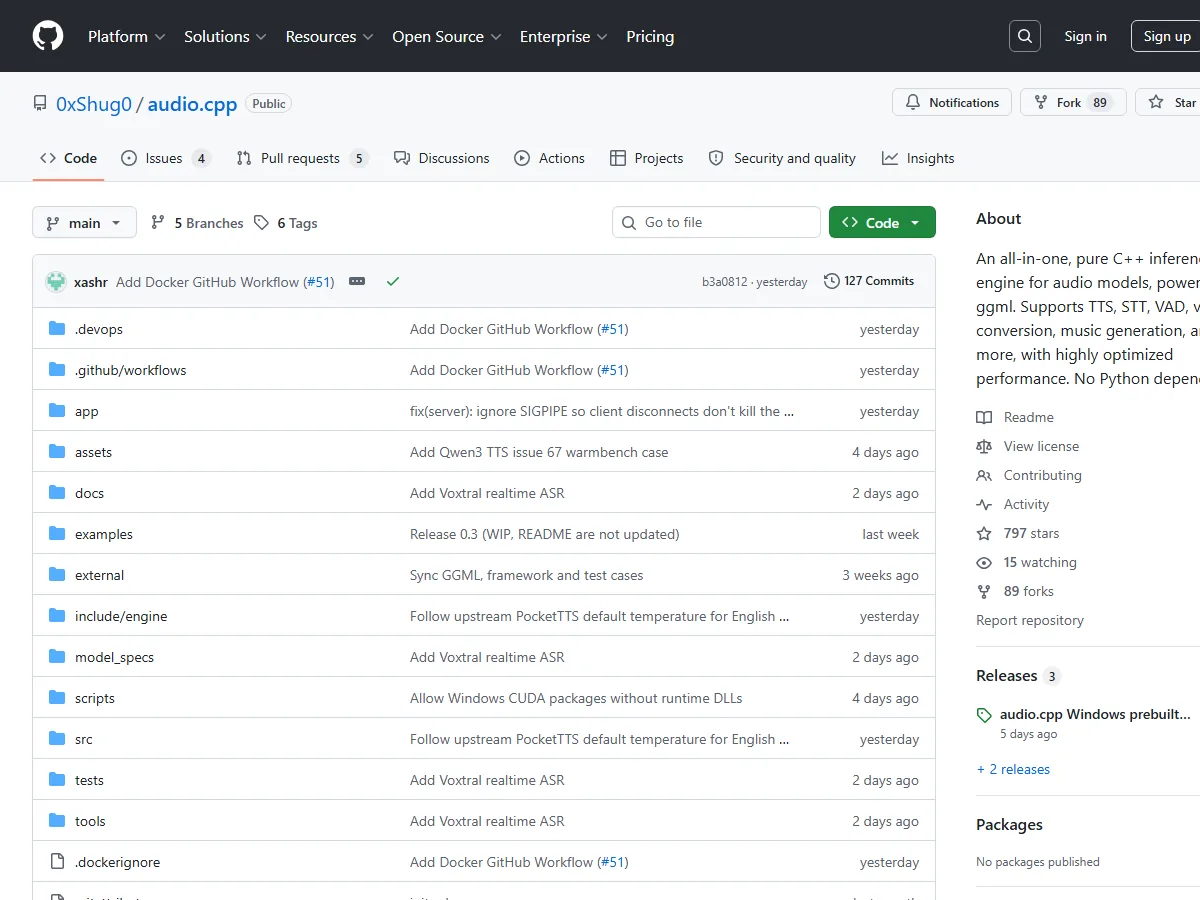Screen dimensions: 1200x900
Task: Open commit hash b3a0812
Action: [x=724, y=282]
